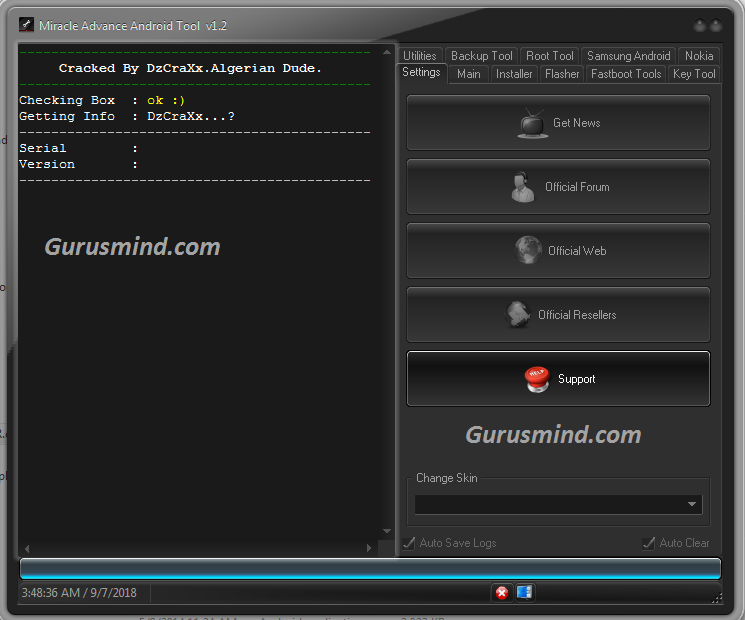Click the TV icon on Get News
This screenshot has width=745, height=620.
532,124
